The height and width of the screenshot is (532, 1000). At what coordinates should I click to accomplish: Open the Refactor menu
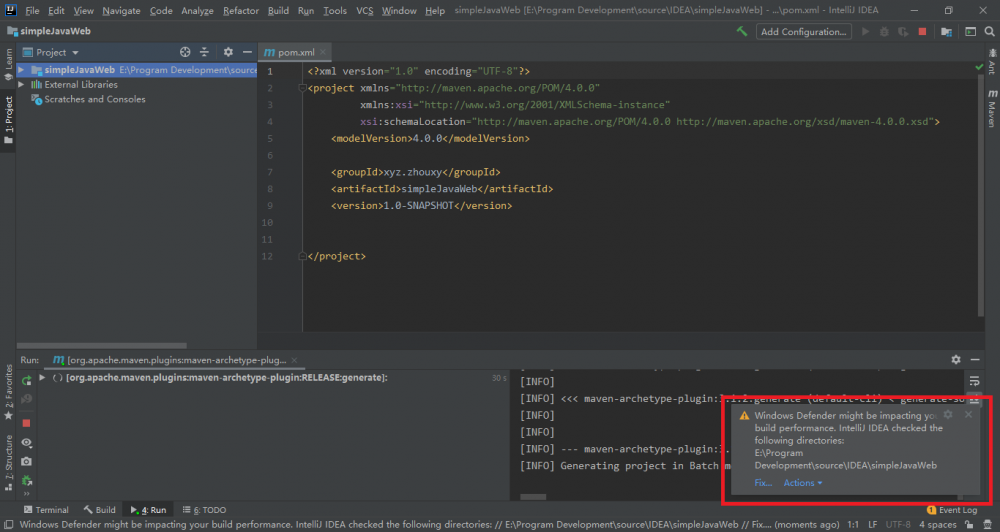tap(240, 11)
